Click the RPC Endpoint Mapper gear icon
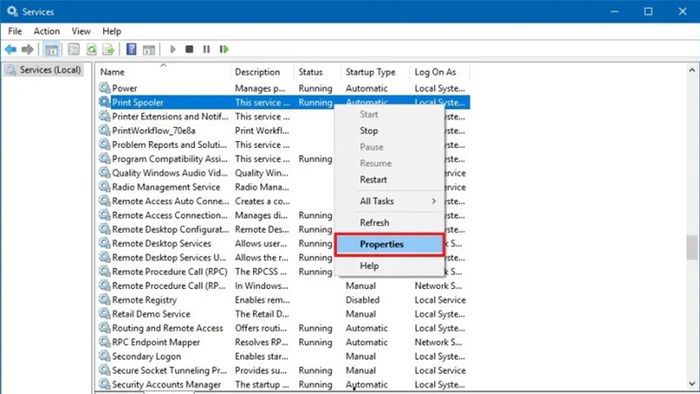Screen dimensions: 700x394 coord(104,342)
